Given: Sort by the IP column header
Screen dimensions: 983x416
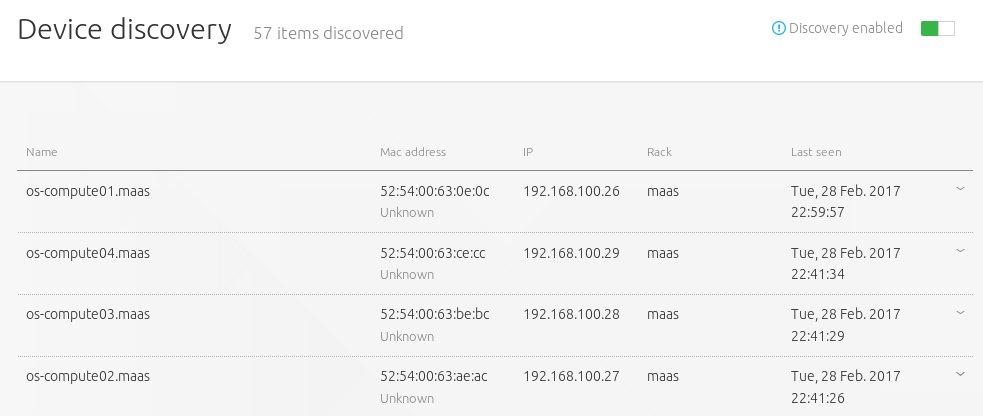Looking at the screenshot, I should 528,152.
